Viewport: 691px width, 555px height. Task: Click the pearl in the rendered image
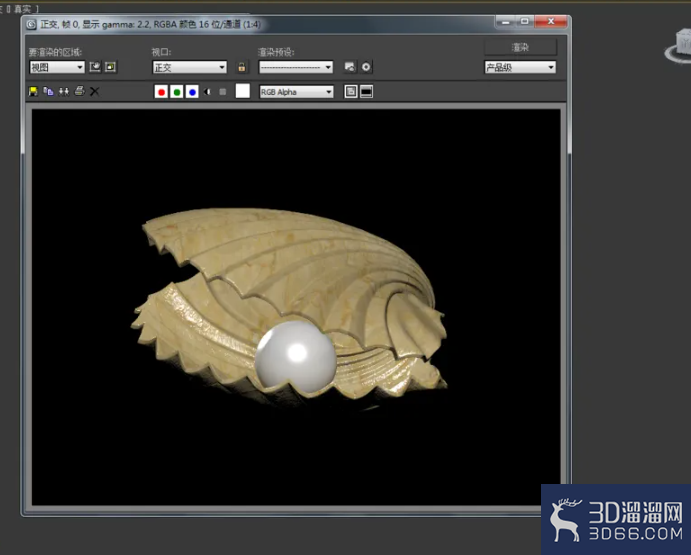click(x=296, y=356)
